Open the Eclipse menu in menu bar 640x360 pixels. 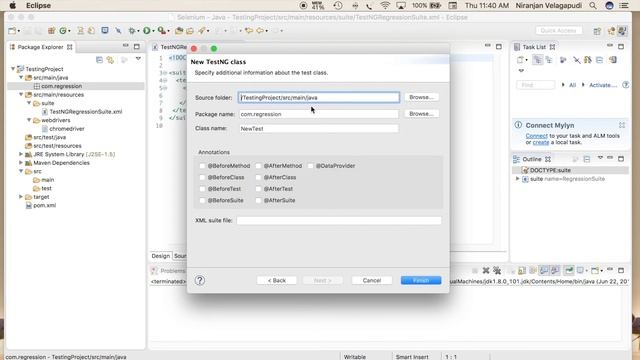coord(38,6)
